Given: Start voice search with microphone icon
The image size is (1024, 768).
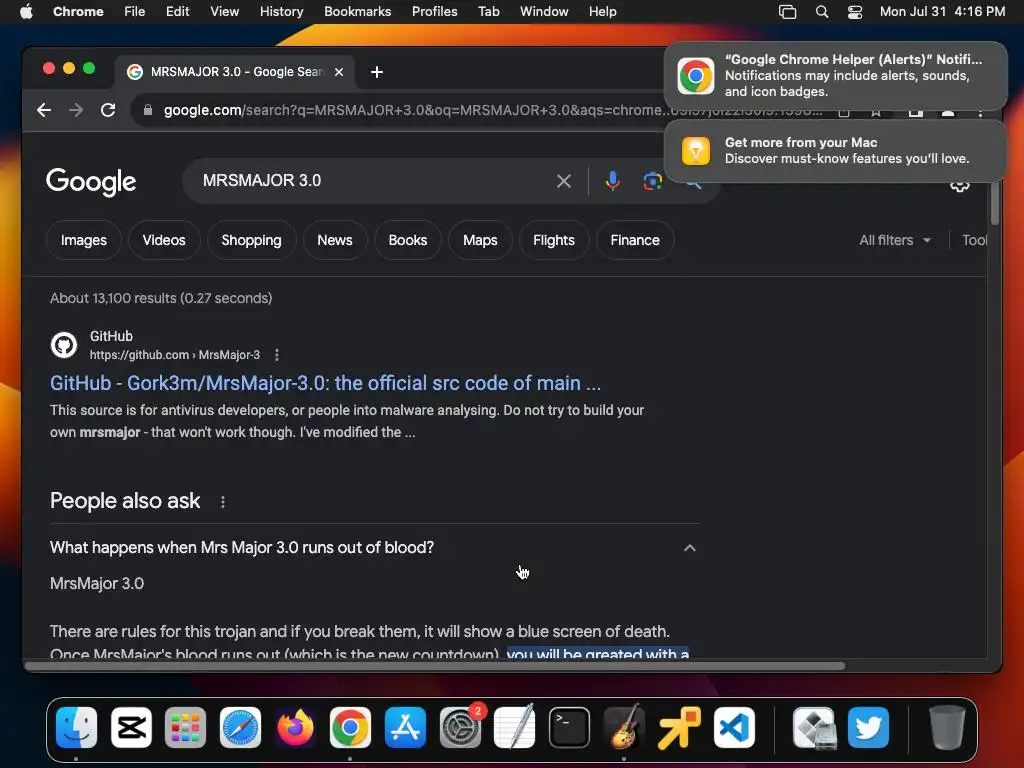Looking at the screenshot, I should pyautogui.click(x=612, y=181).
